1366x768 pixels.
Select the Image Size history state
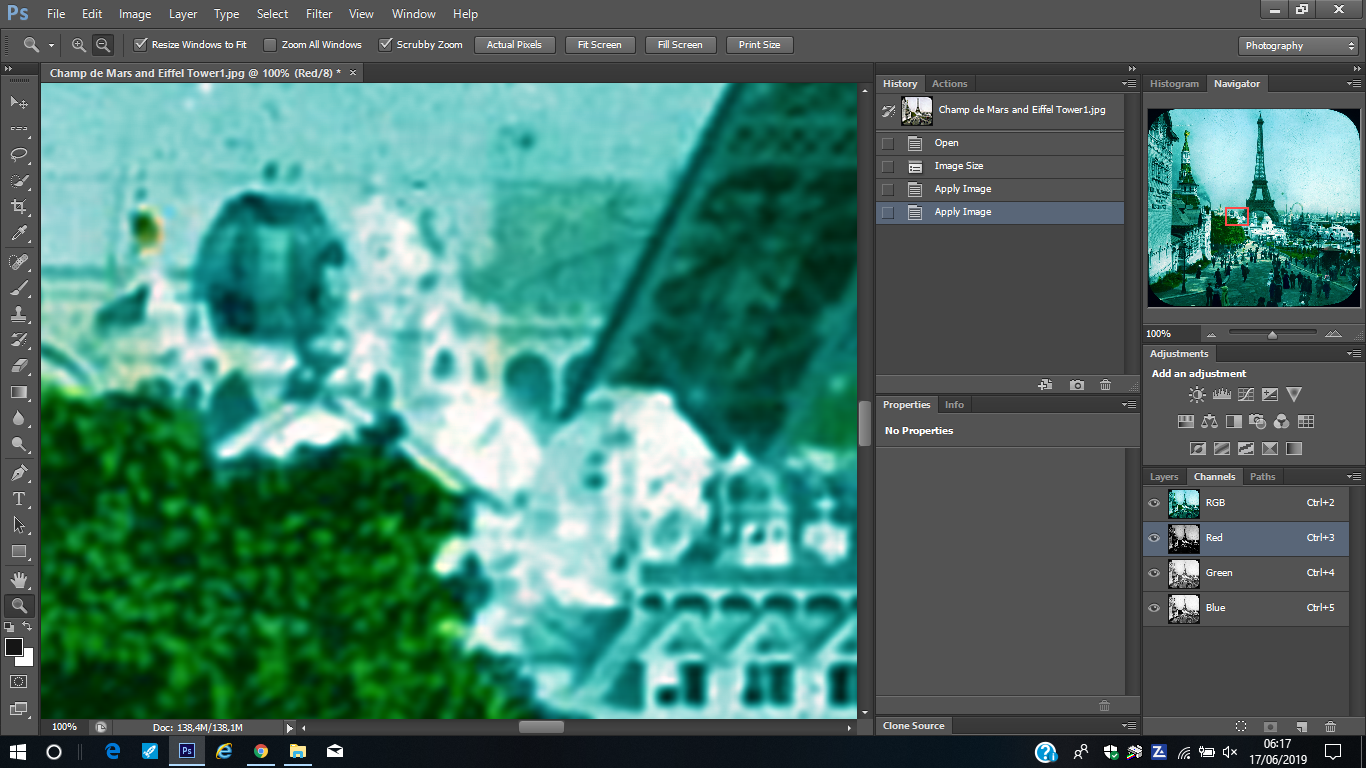click(958, 166)
